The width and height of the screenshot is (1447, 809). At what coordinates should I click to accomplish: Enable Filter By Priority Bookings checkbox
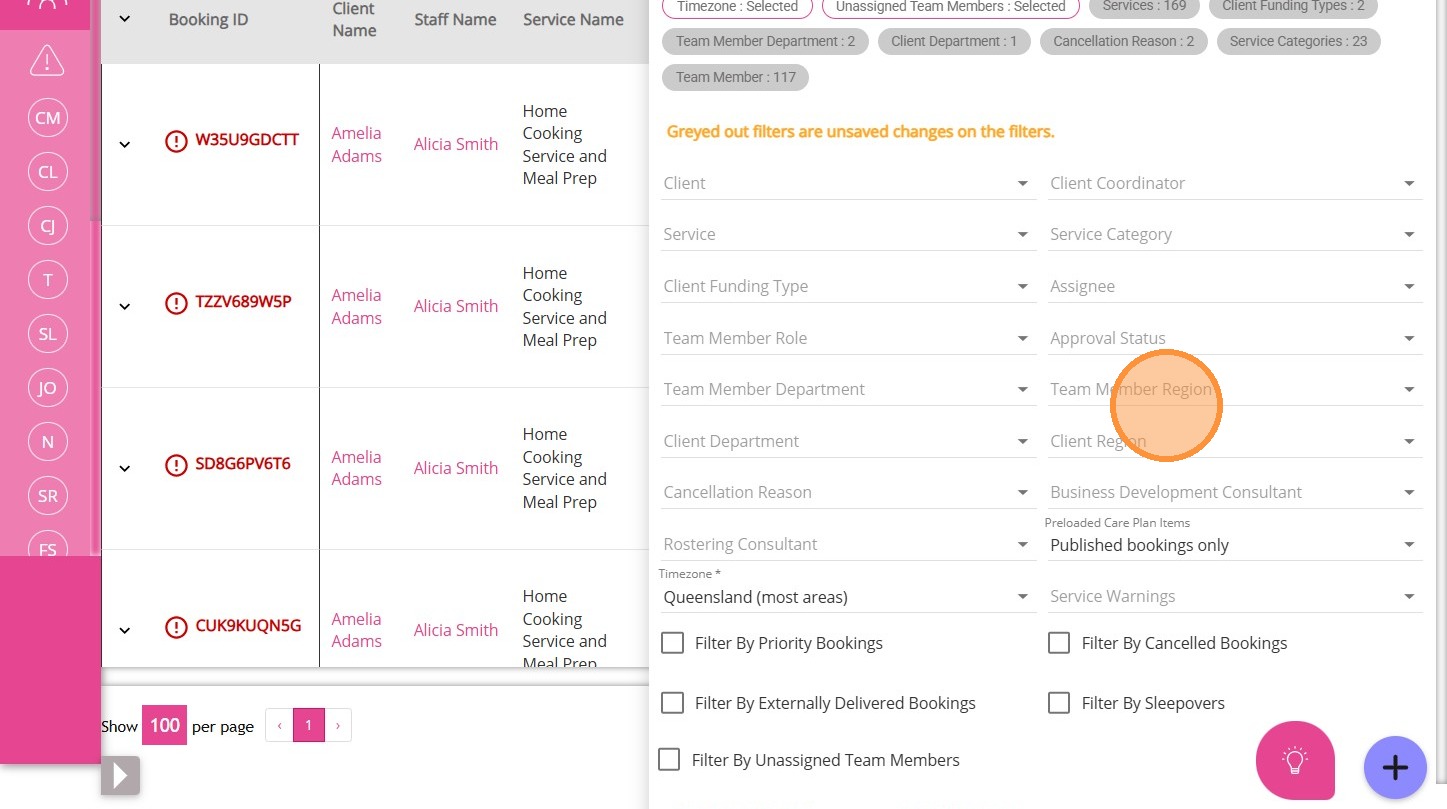(x=672, y=643)
